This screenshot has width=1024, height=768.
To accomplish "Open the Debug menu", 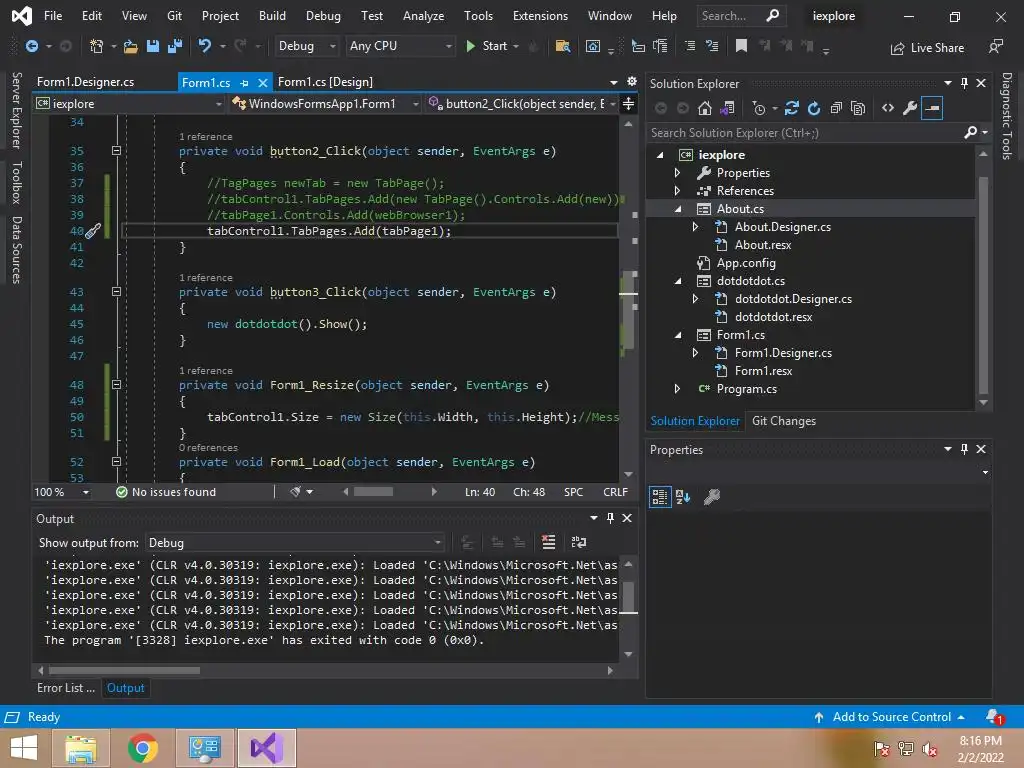I will 323,16.
